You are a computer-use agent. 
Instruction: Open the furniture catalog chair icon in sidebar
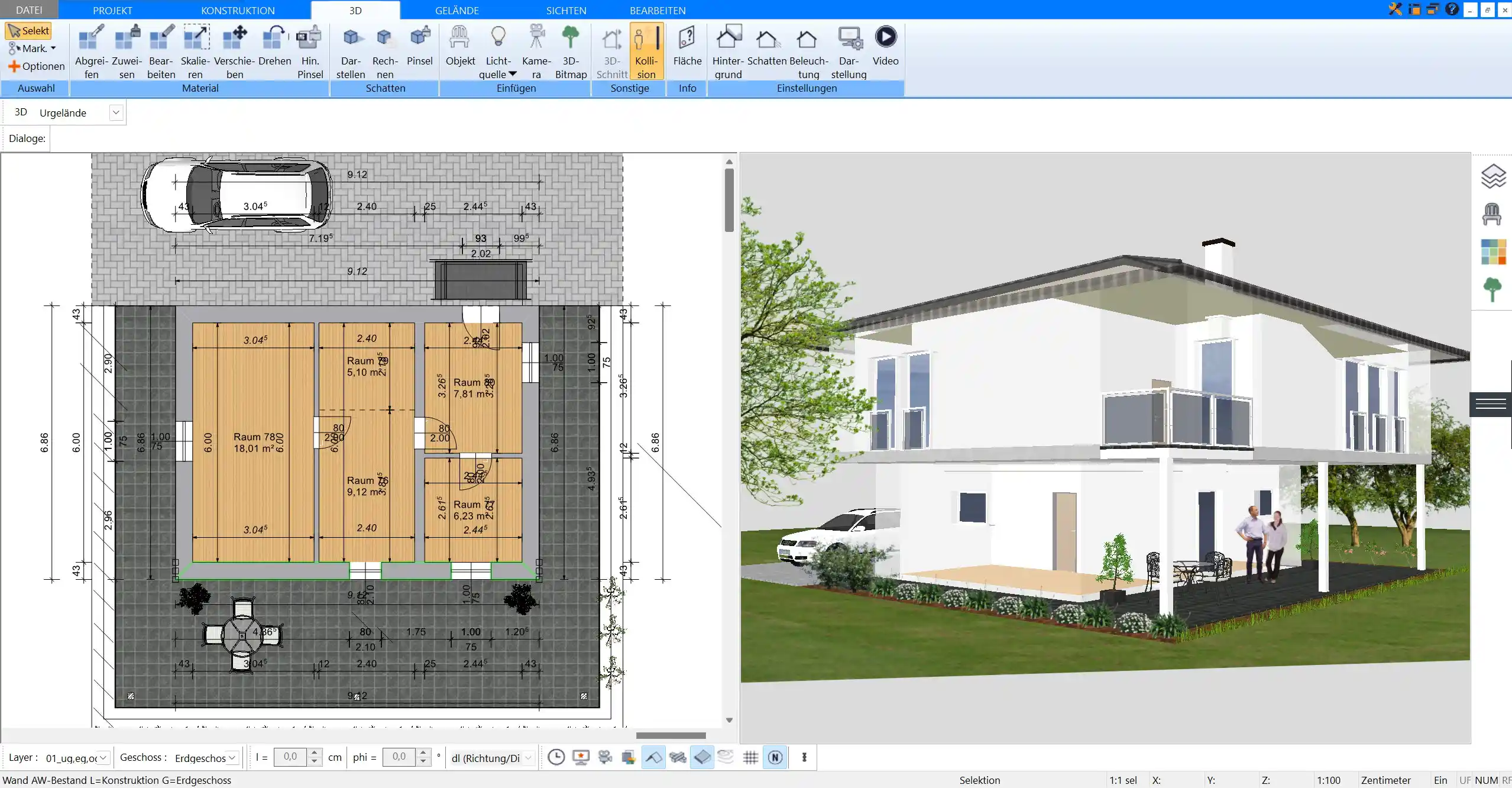pos(1492,214)
